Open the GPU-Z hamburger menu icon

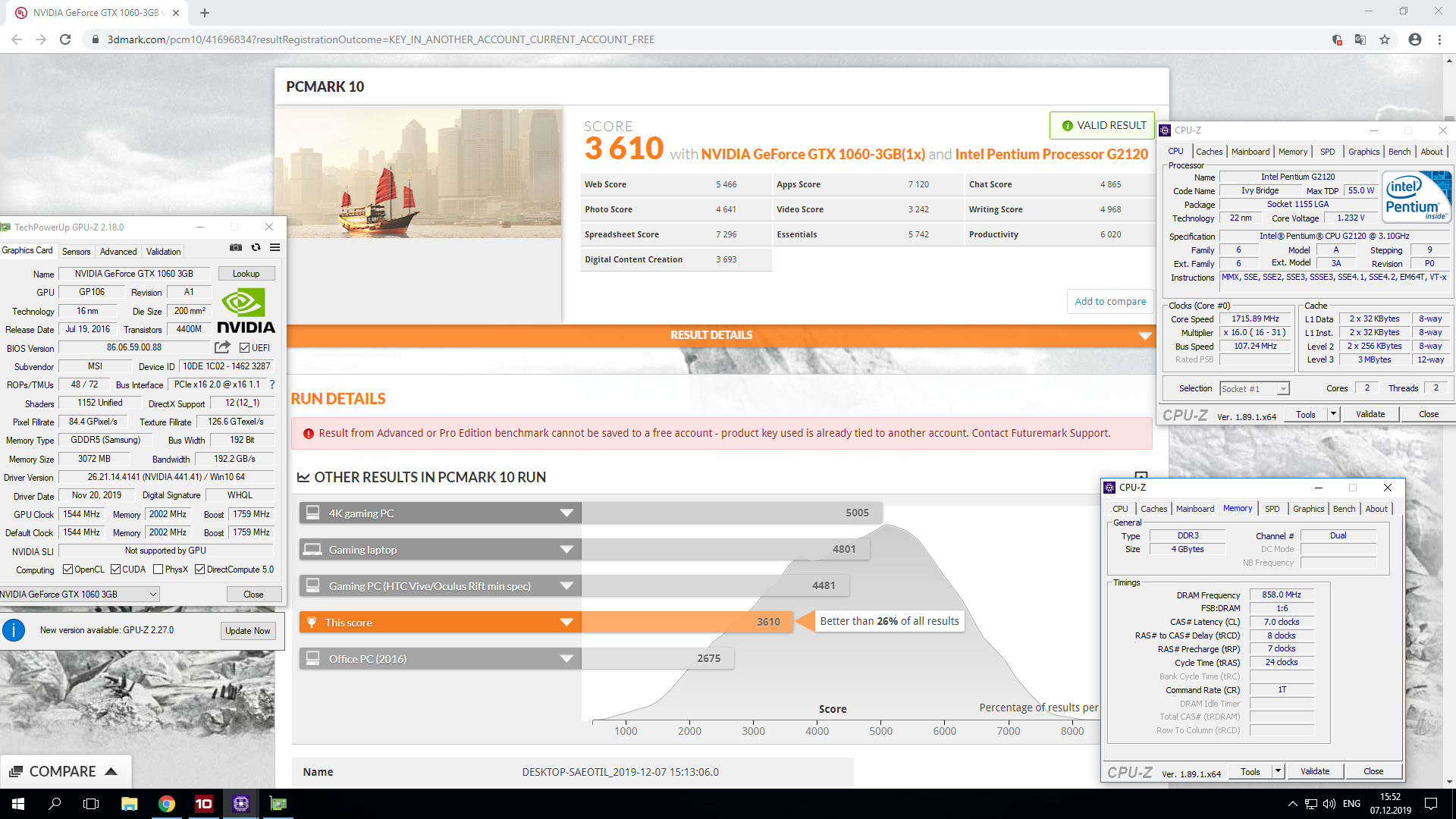pos(275,247)
